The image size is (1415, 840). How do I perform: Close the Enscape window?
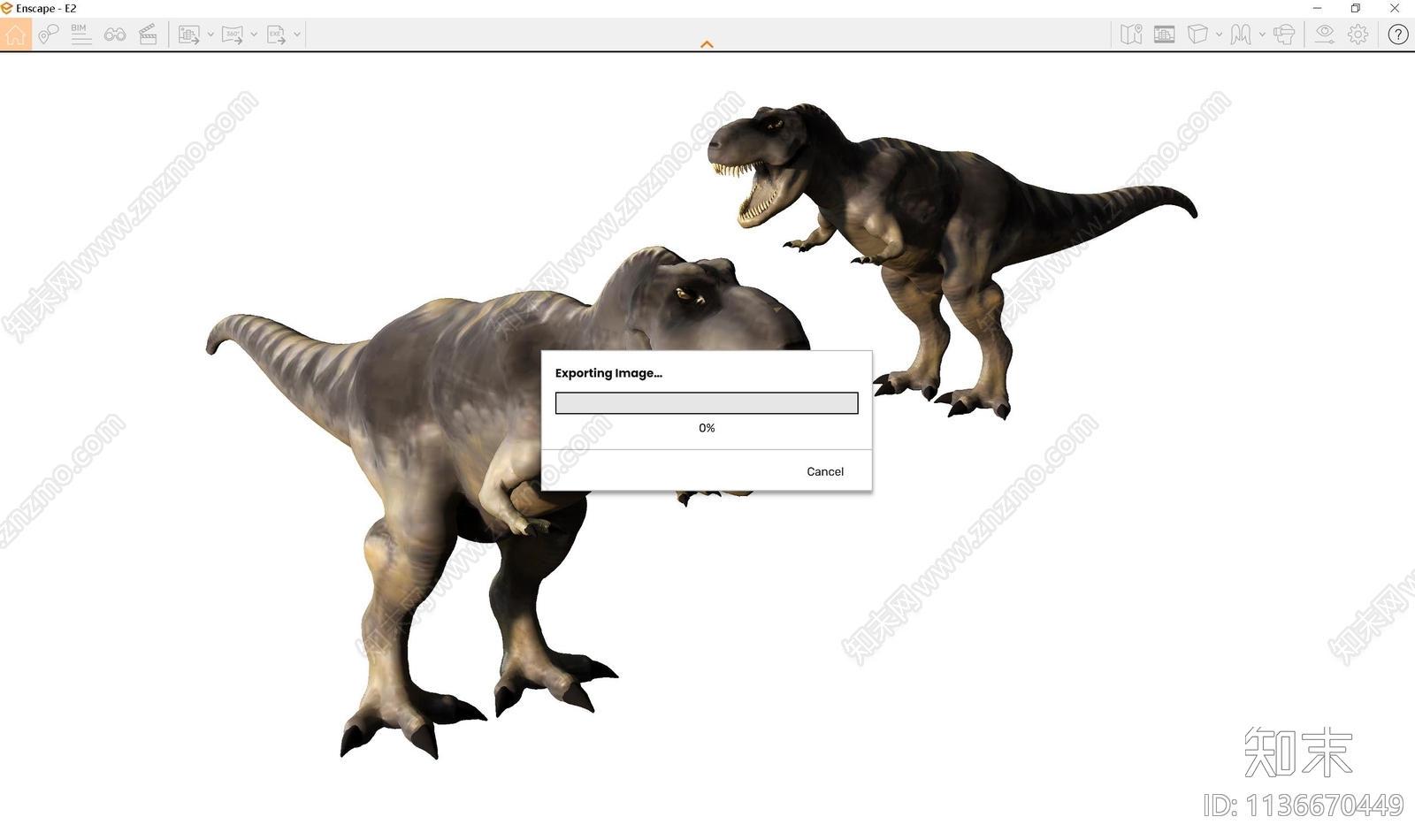coord(1395,8)
